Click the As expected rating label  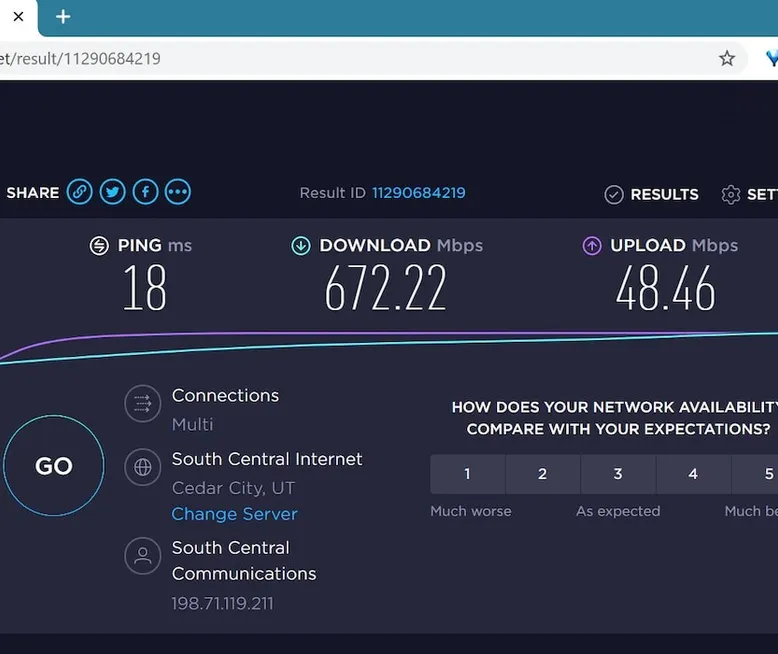tap(618, 511)
